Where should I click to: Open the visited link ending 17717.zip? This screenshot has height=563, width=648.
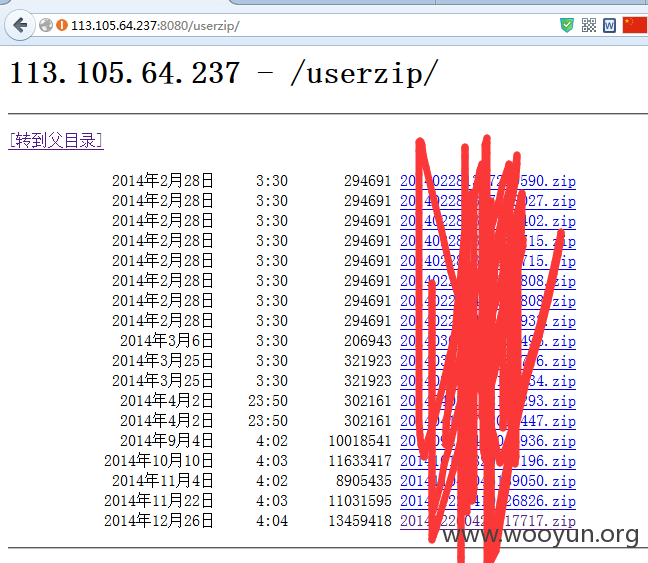[488, 521]
